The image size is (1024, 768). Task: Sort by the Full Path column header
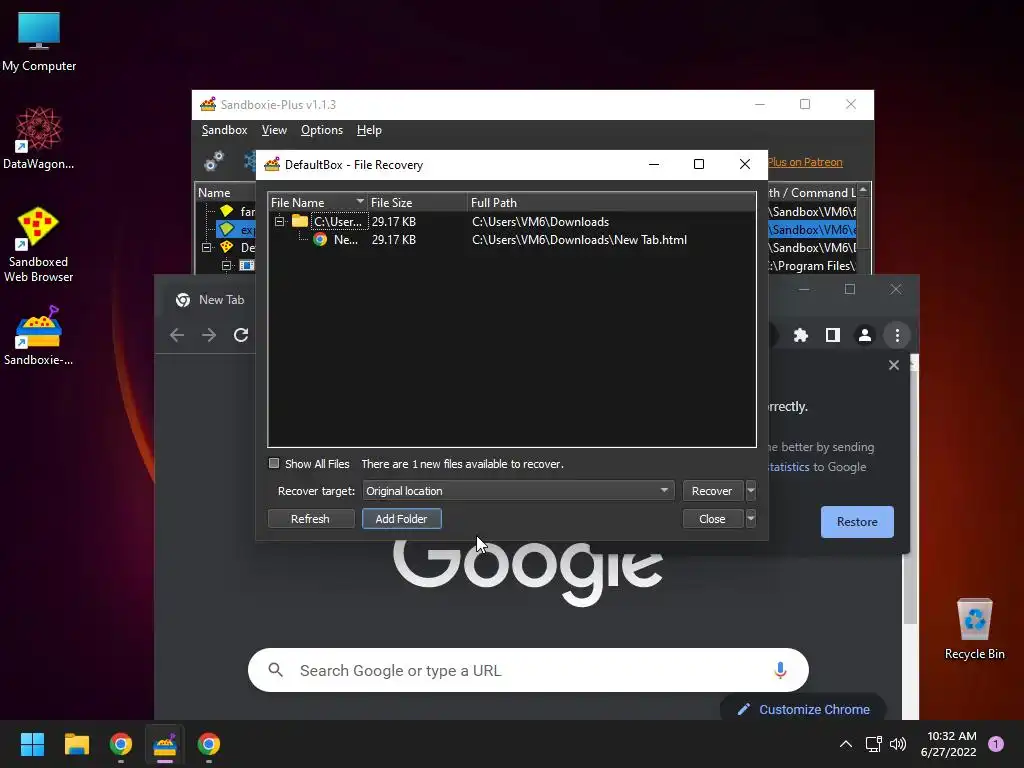[612, 202]
